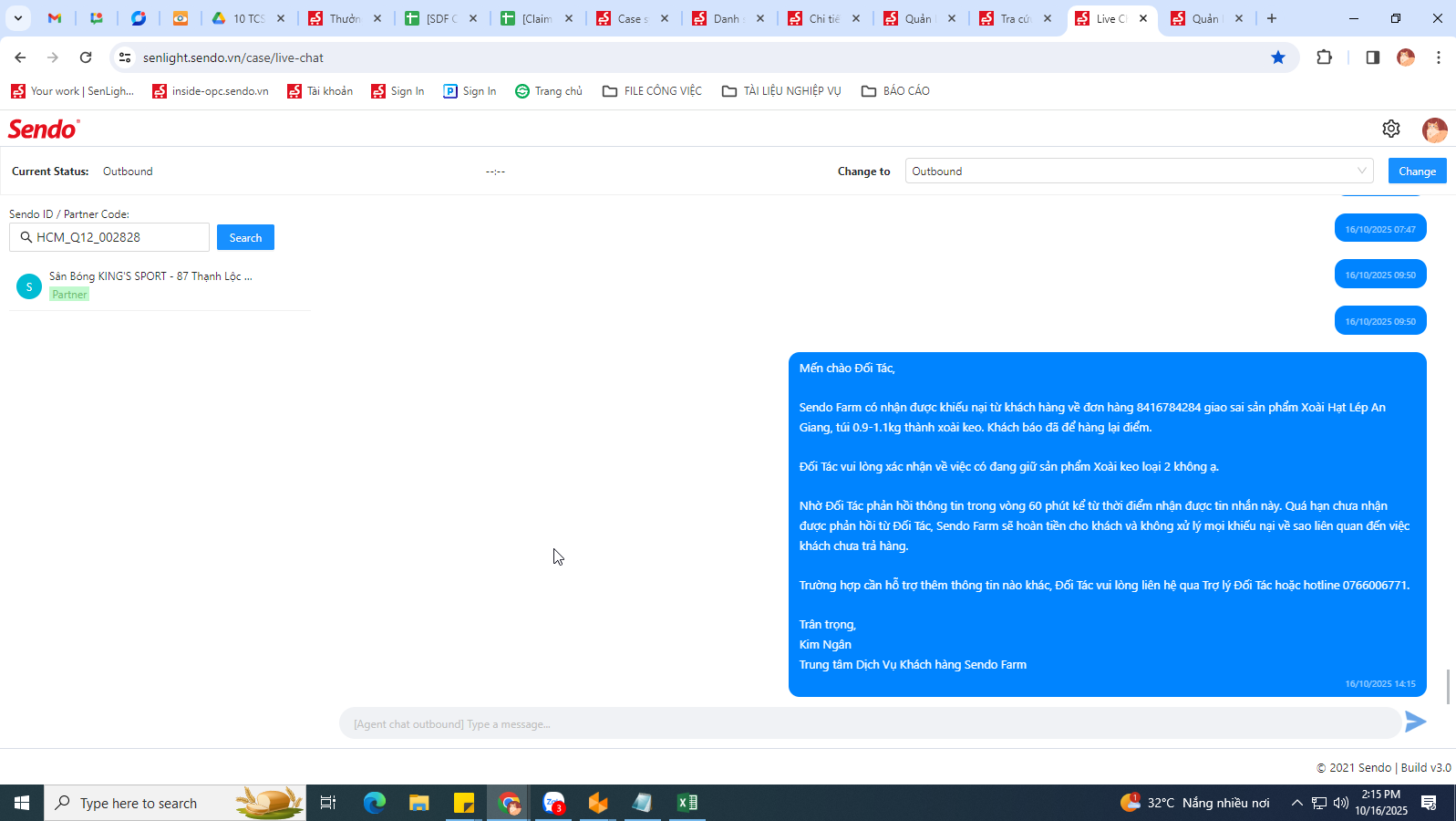Open Gmail pinned tab
This screenshot has width=1456, height=821.
click(x=55, y=18)
